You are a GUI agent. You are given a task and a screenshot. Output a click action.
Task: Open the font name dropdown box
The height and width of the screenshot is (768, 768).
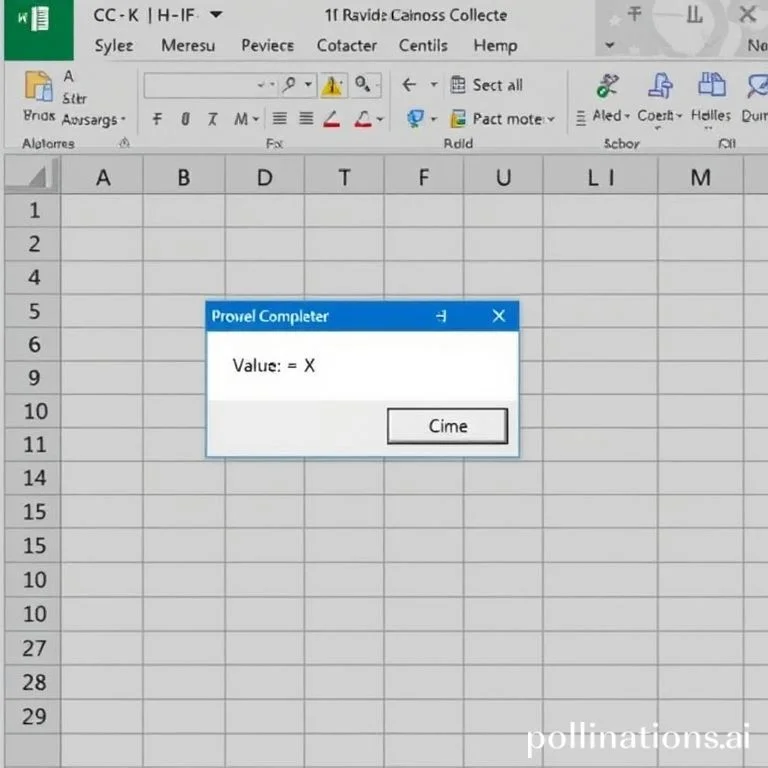pos(208,86)
